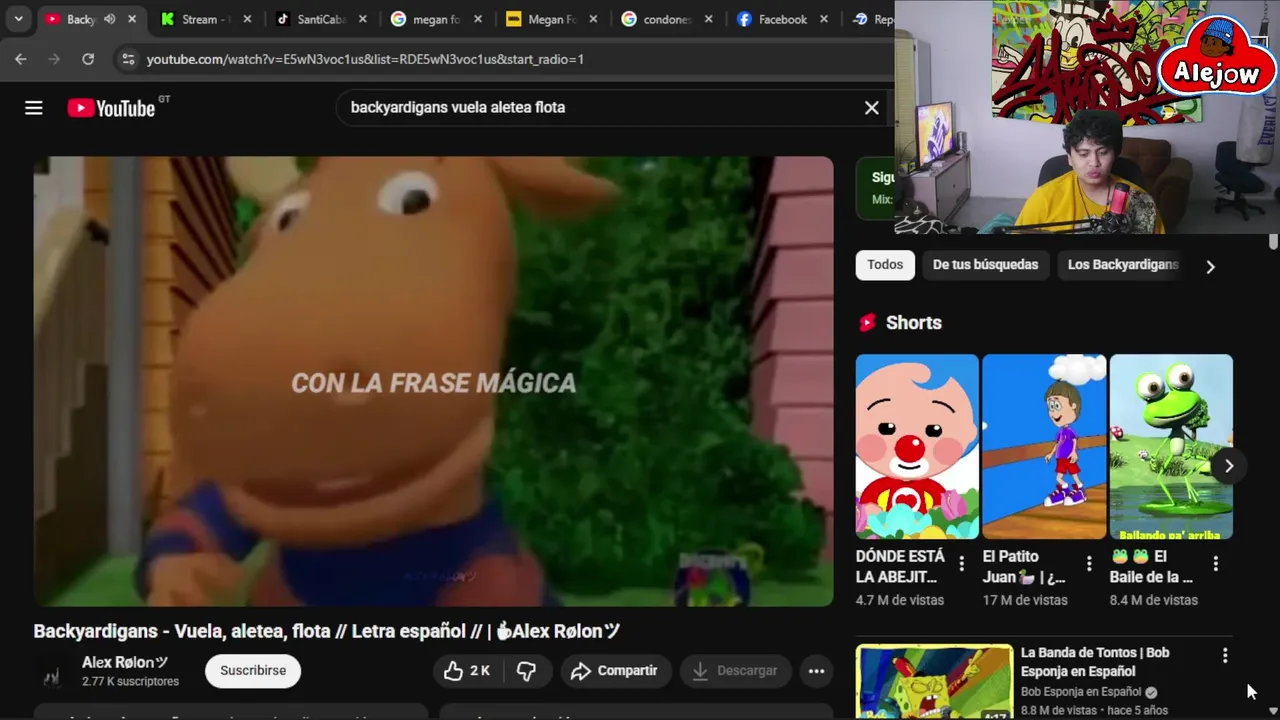
Task: Dislike the video with thumbs down
Action: tap(526, 671)
